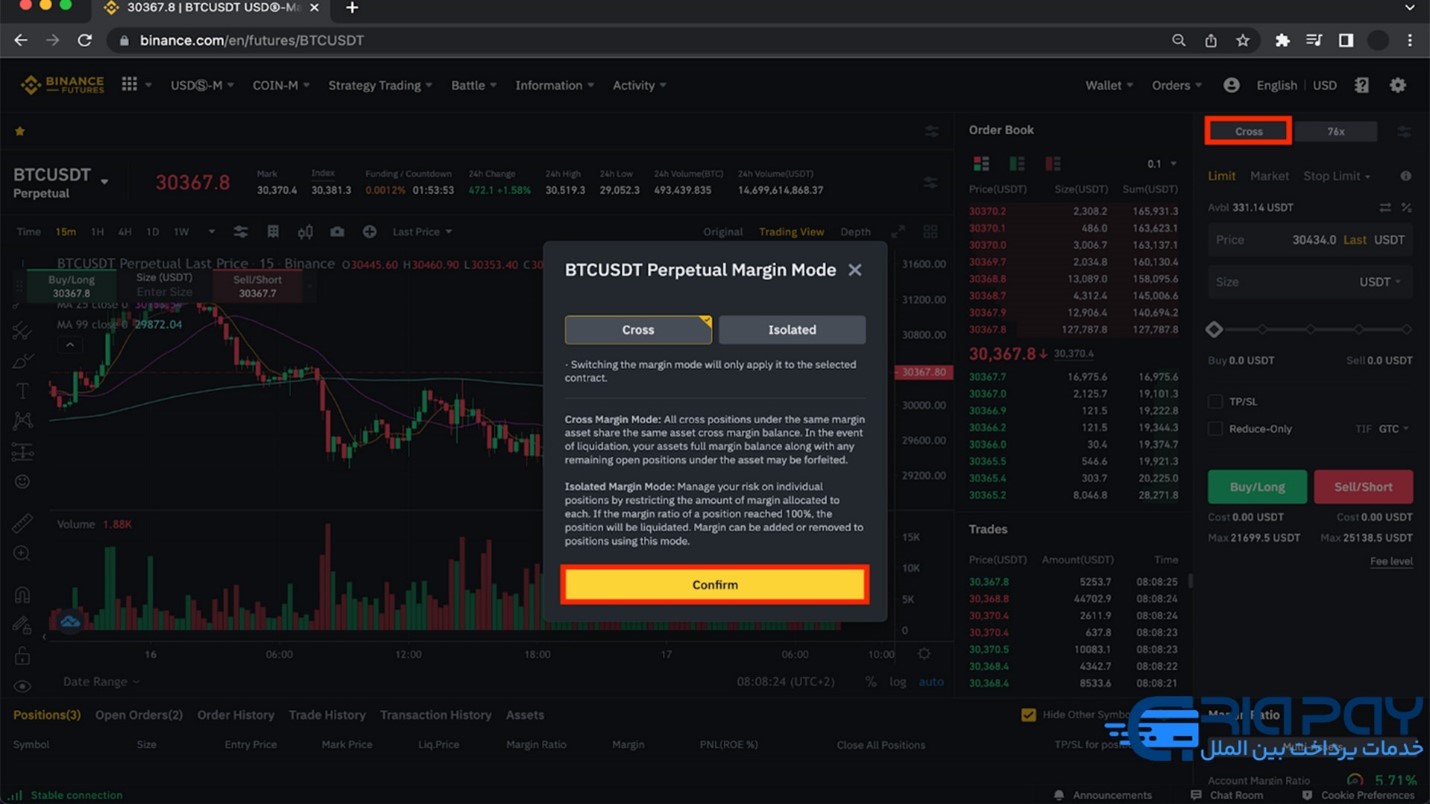Enable the TP/SL checkbox
The width and height of the screenshot is (1430, 804).
tap(1215, 401)
